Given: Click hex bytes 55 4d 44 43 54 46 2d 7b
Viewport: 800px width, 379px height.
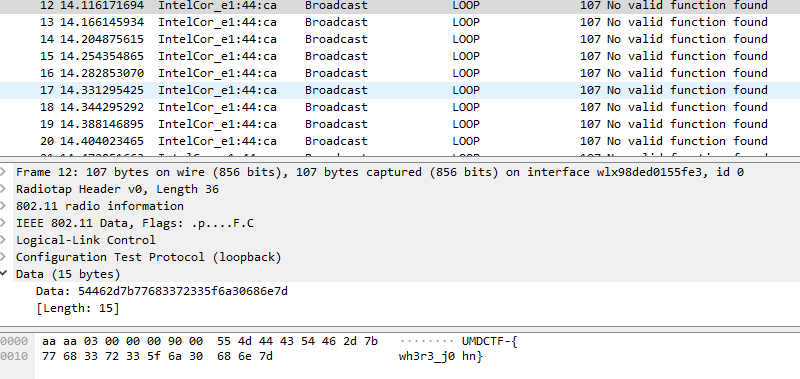Looking at the screenshot, I should (297, 341).
